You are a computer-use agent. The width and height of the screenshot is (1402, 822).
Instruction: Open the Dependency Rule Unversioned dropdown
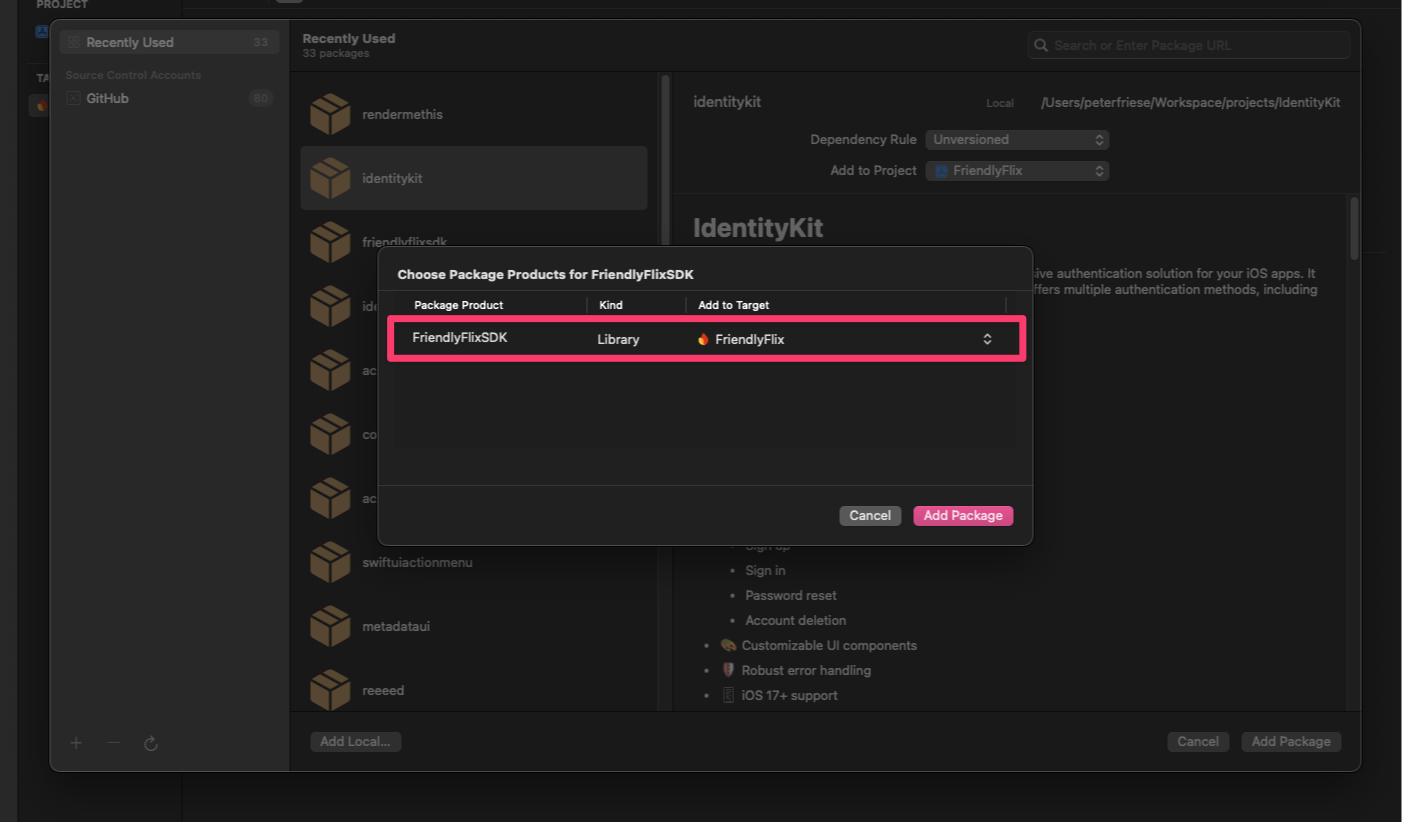tap(1016, 140)
